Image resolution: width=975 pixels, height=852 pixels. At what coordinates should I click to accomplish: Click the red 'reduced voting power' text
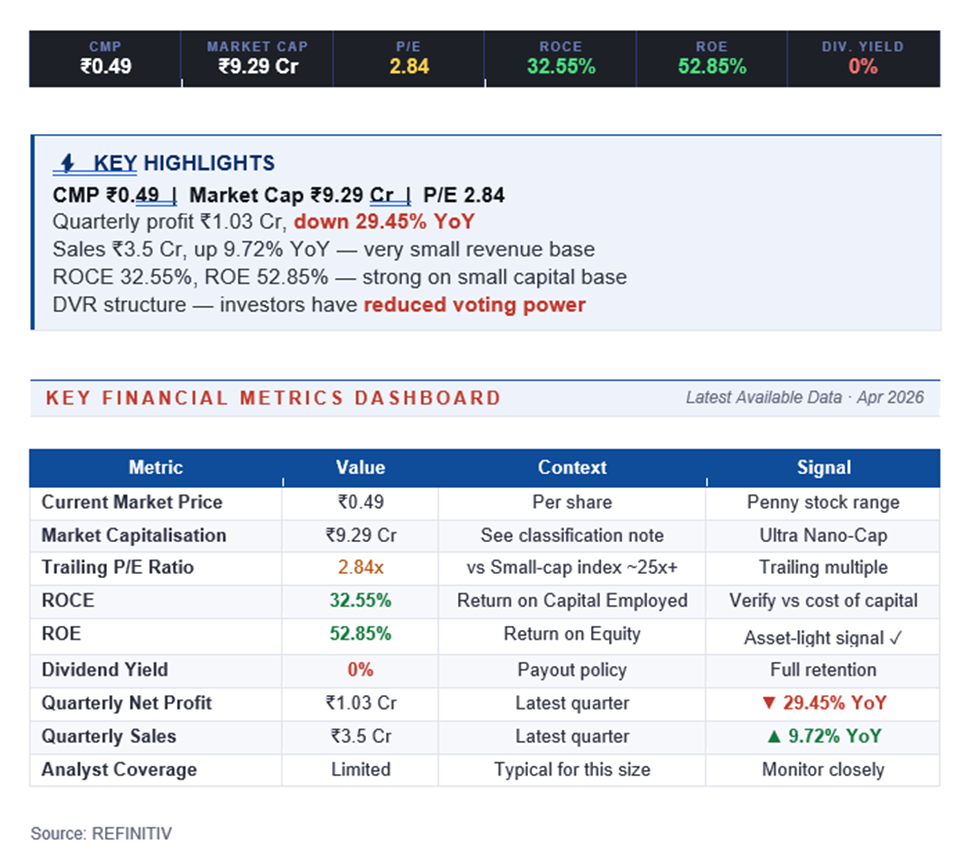coord(474,305)
